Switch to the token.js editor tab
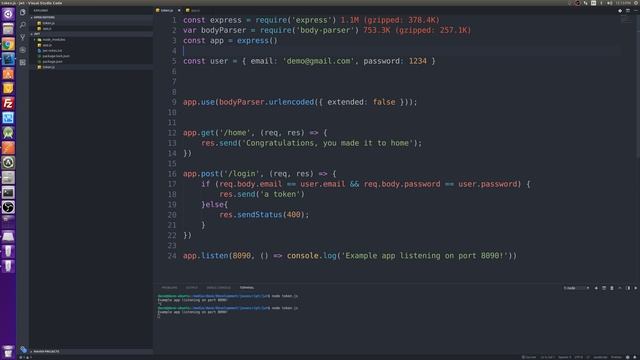The width and height of the screenshot is (640, 360). tap(166, 10)
